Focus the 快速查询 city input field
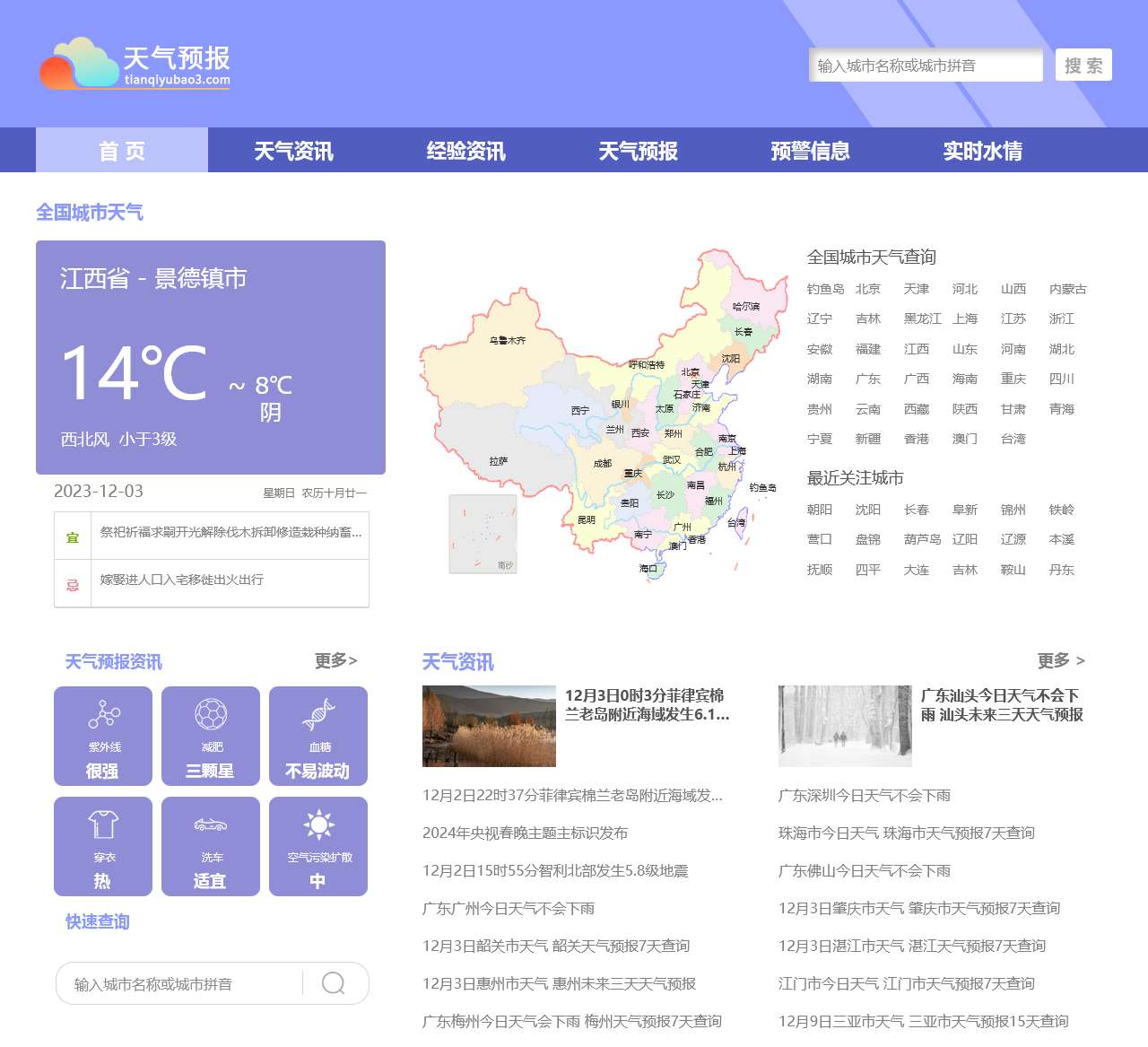1148x1047 pixels. coord(179,983)
